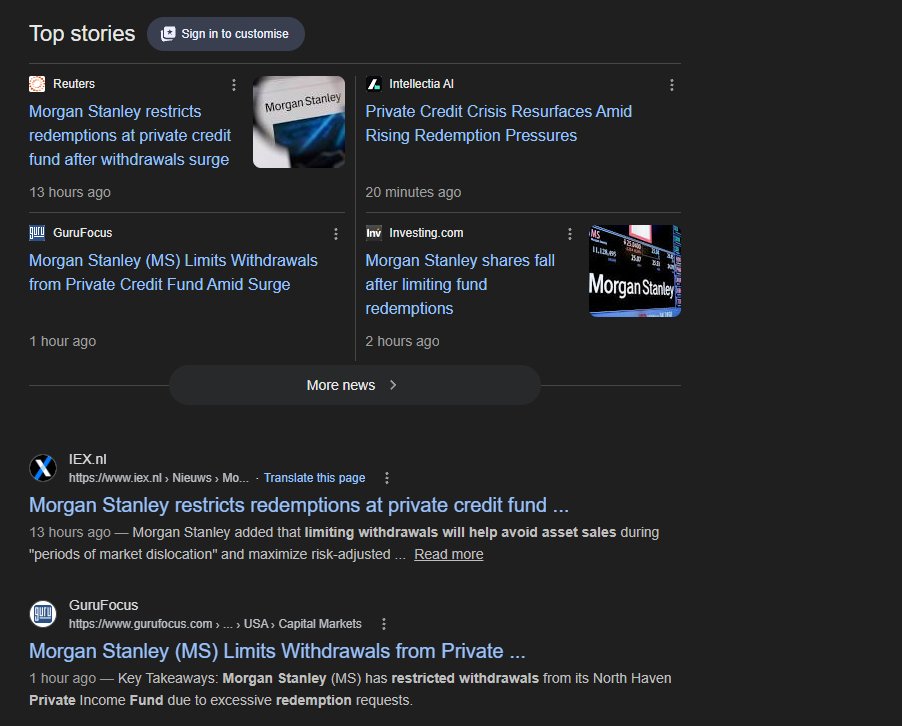Click the More news chevron arrow
The image size is (902, 726).
click(x=393, y=385)
